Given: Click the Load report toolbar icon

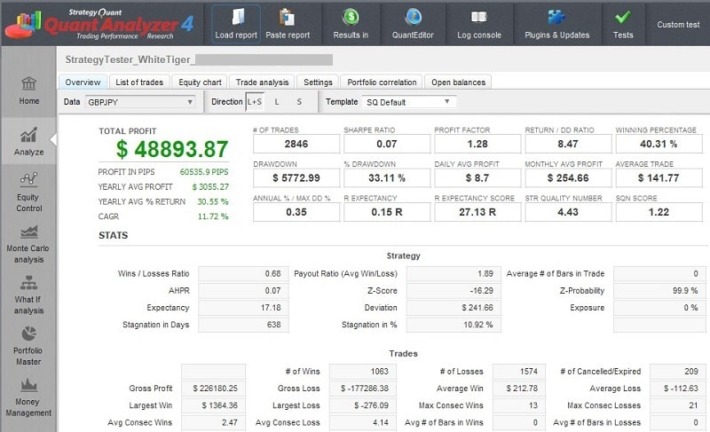Looking at the screenshot, I should point(236,17).
